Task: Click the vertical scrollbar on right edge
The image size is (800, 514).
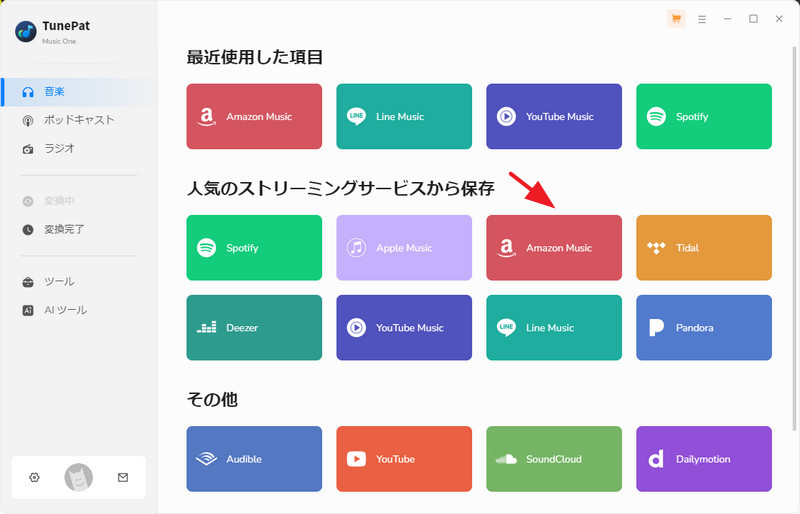Action: point(794,239)
